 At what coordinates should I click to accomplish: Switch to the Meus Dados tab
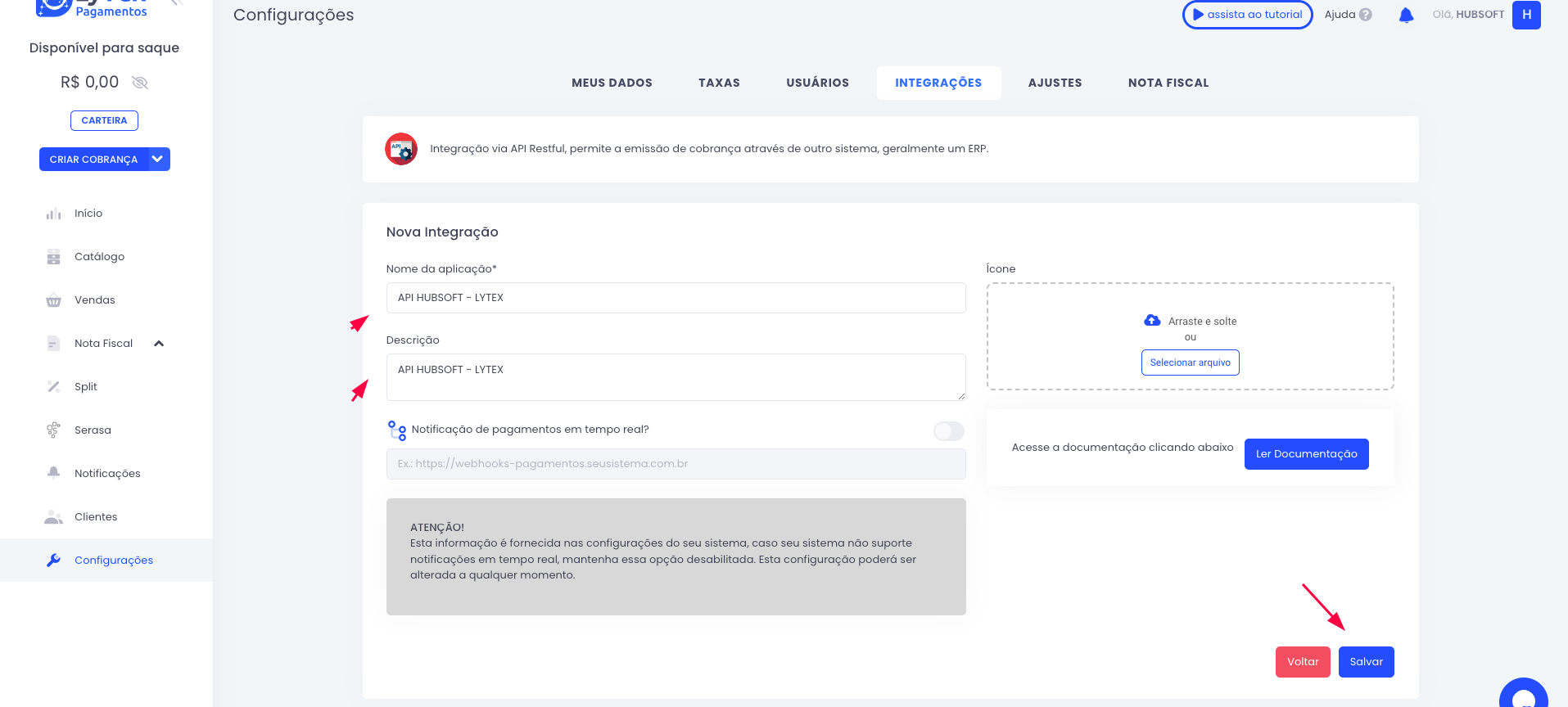612,83
